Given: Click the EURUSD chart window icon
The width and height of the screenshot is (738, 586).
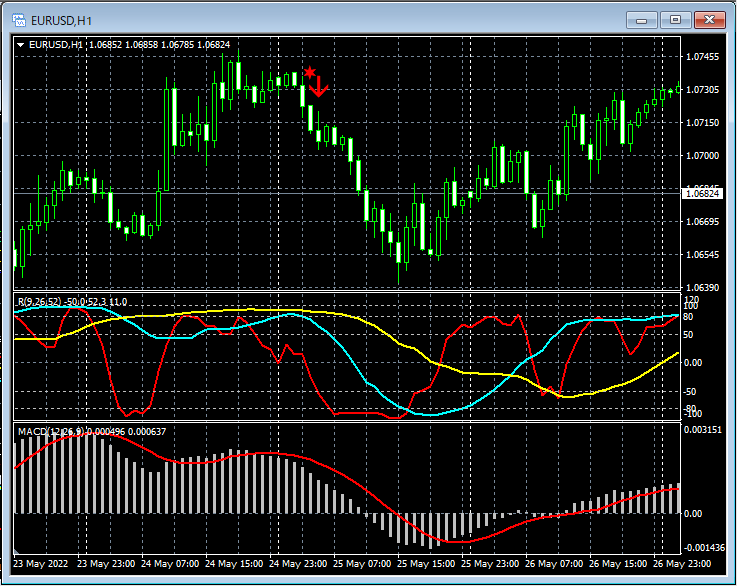Looking at the screenshot, I should pyautogui.click(x=18, y=19).
